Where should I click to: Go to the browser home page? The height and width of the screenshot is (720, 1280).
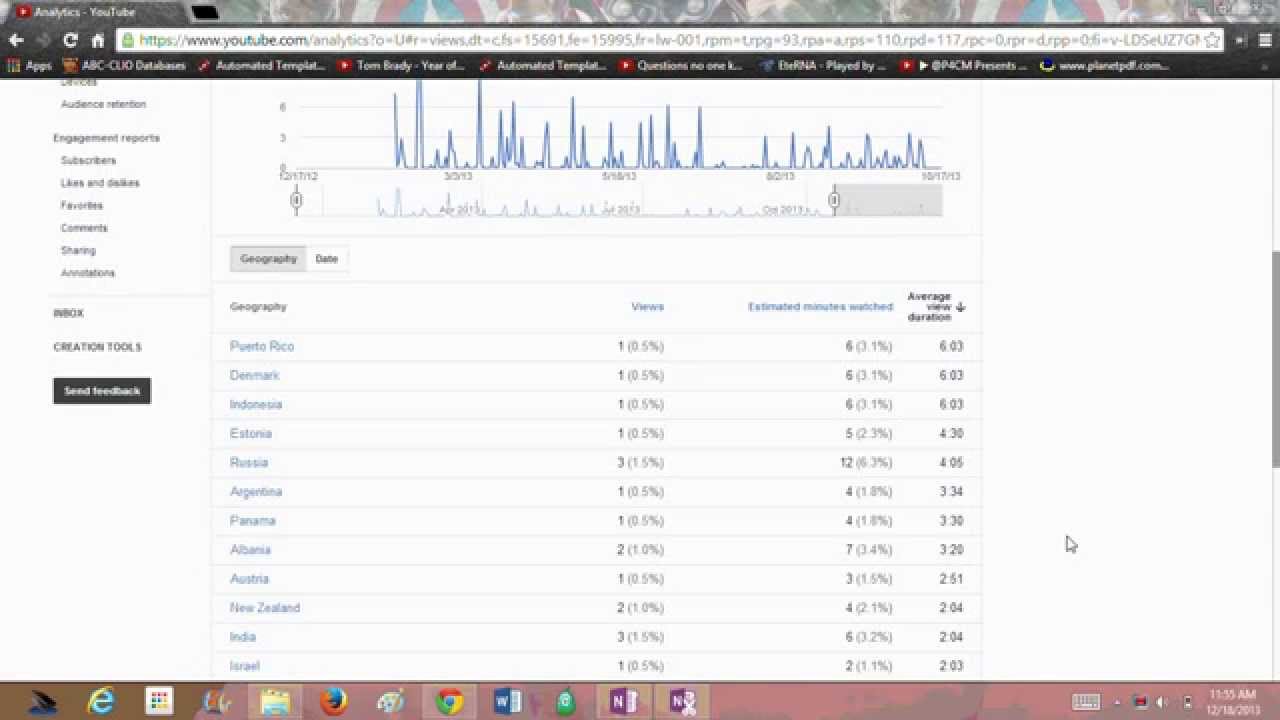point(97,40)
